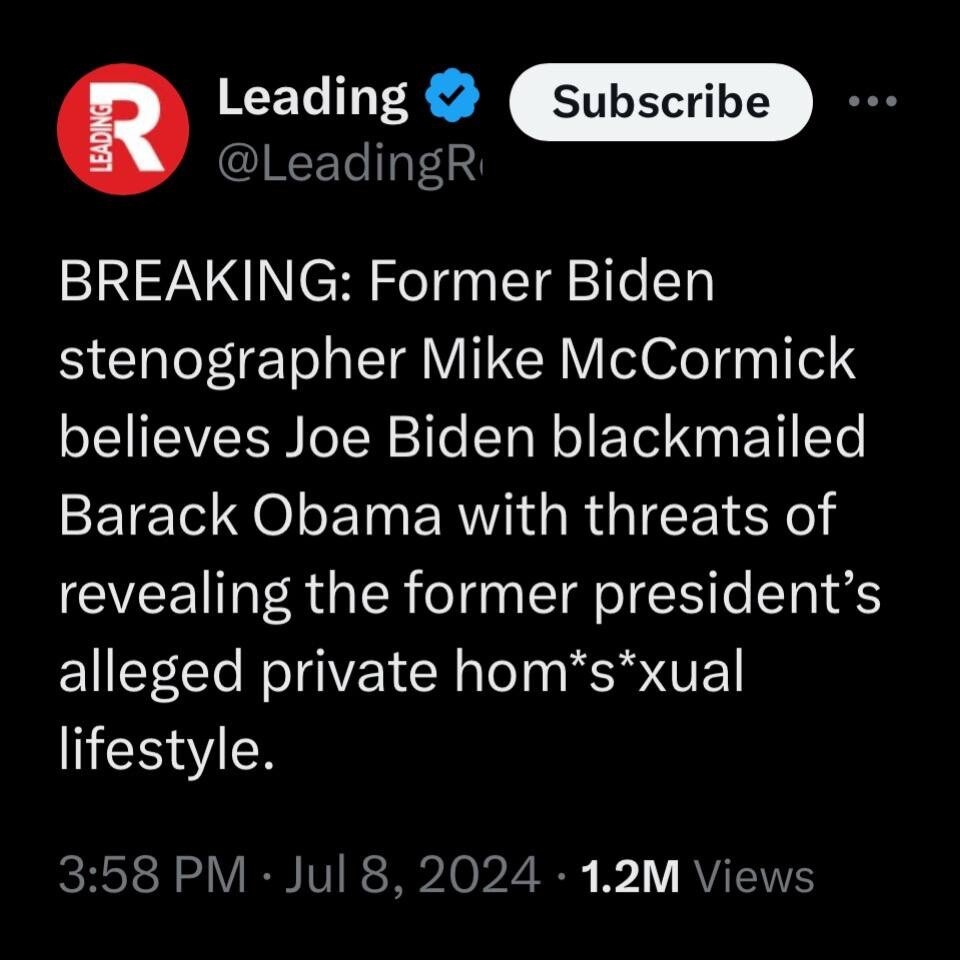Click the word "Views" beside the count
The width and height of the screenshot is (960, 960).
click(754, 877)
